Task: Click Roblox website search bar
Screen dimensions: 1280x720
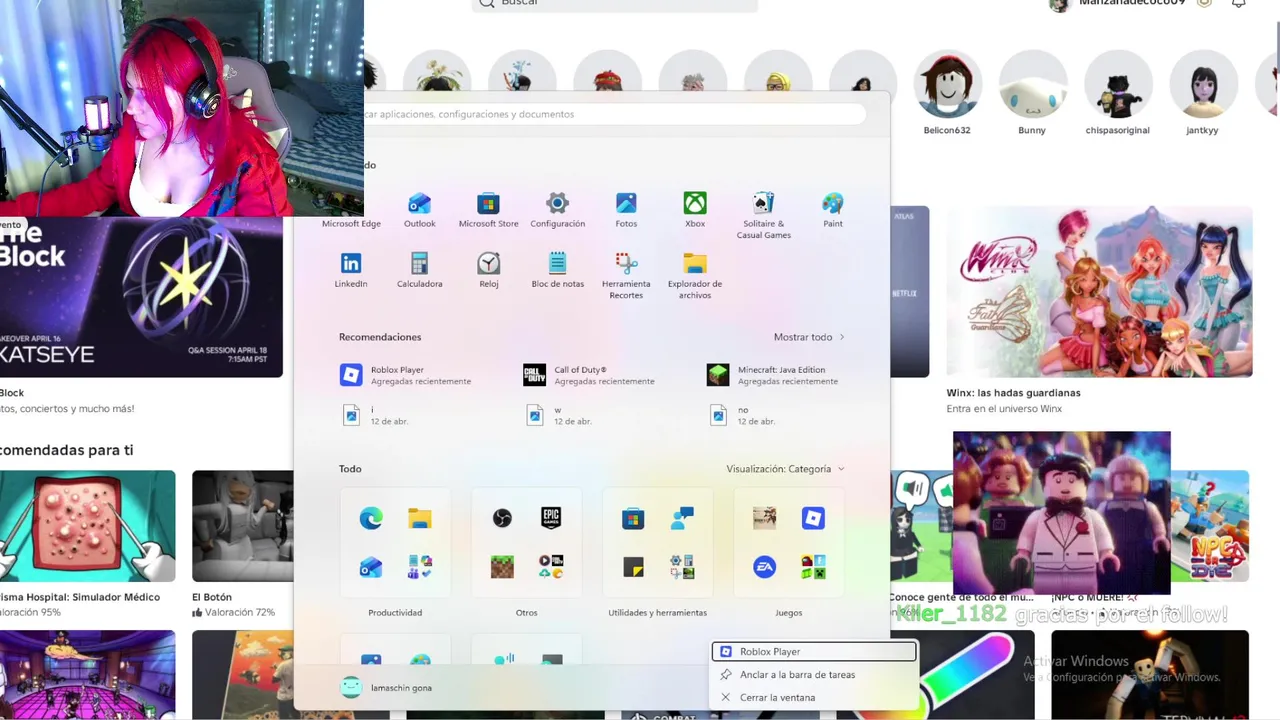Action: 614,5
